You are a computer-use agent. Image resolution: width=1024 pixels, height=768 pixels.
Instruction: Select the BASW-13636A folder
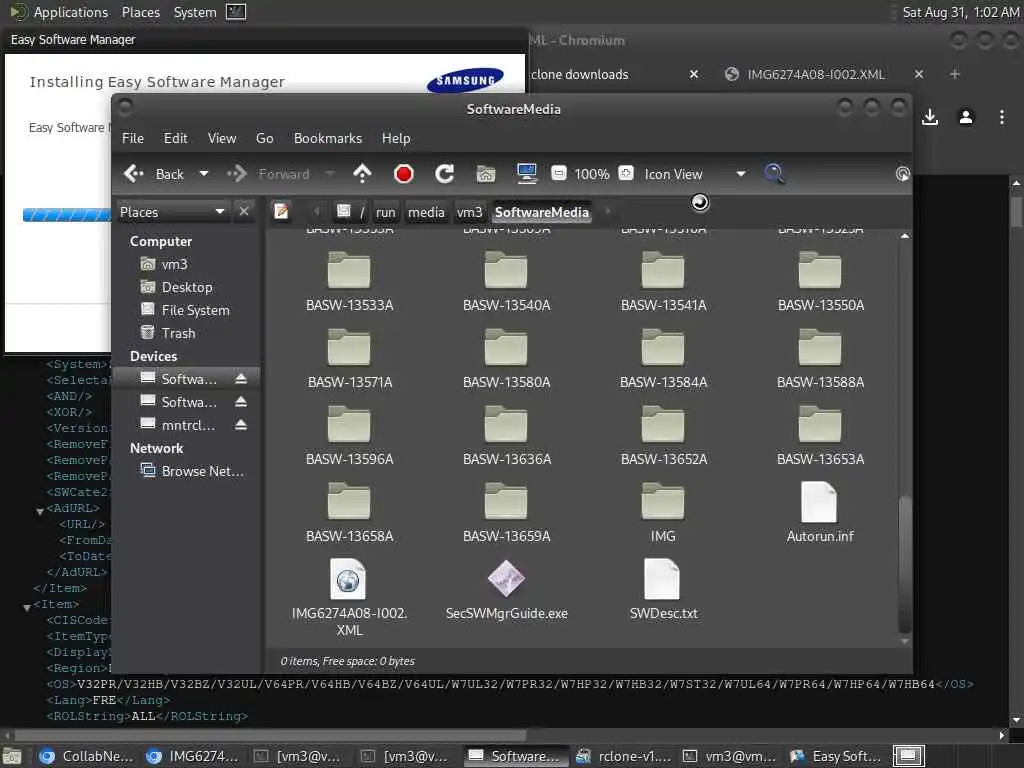click(x=506, y=436)
